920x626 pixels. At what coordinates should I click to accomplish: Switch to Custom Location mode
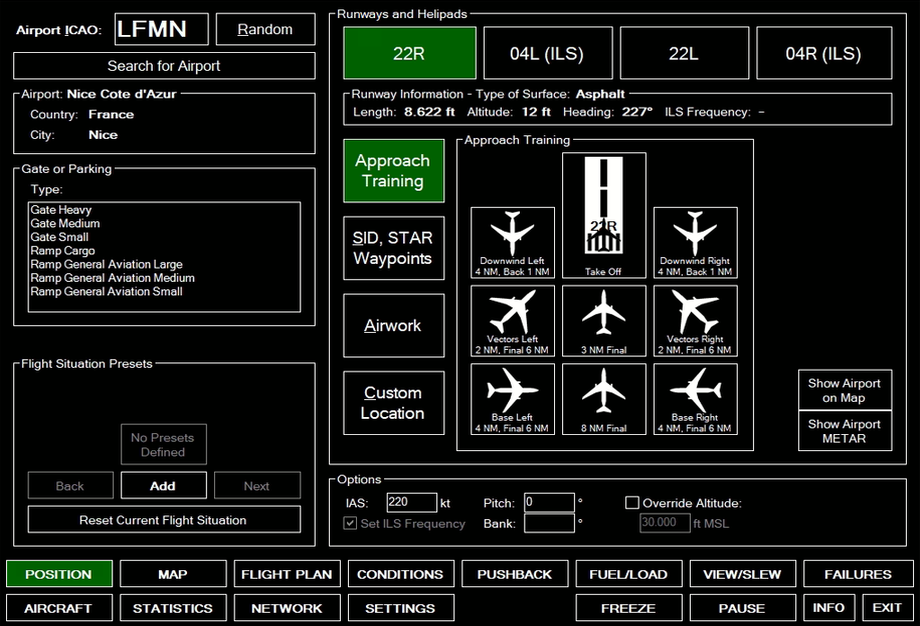click(393, 403)
